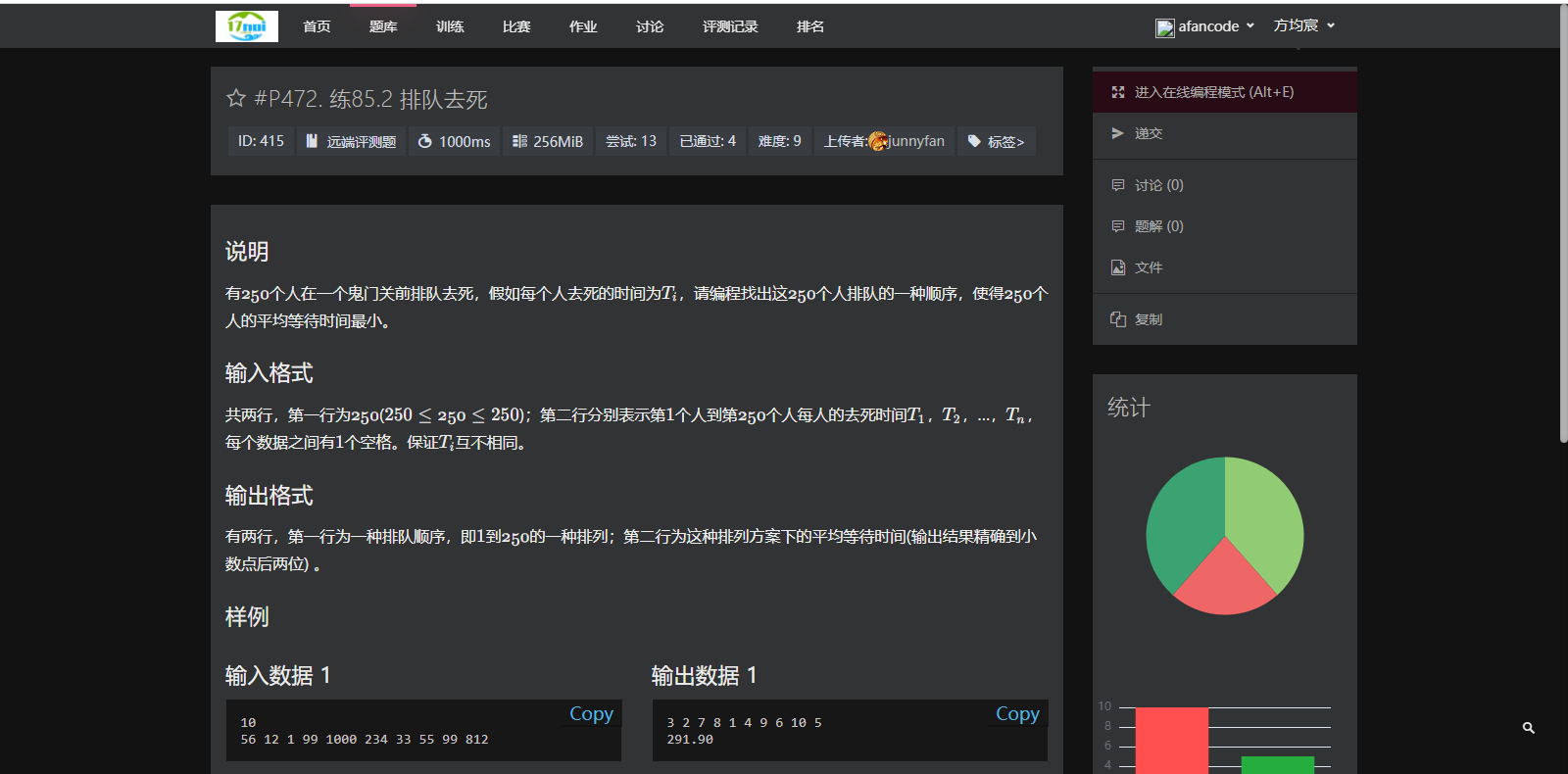Viewport: 1568px width, 774px height.
Task: Go to the 比赛 contests menu
Action: pyautogui.click(x=516, y=26)
